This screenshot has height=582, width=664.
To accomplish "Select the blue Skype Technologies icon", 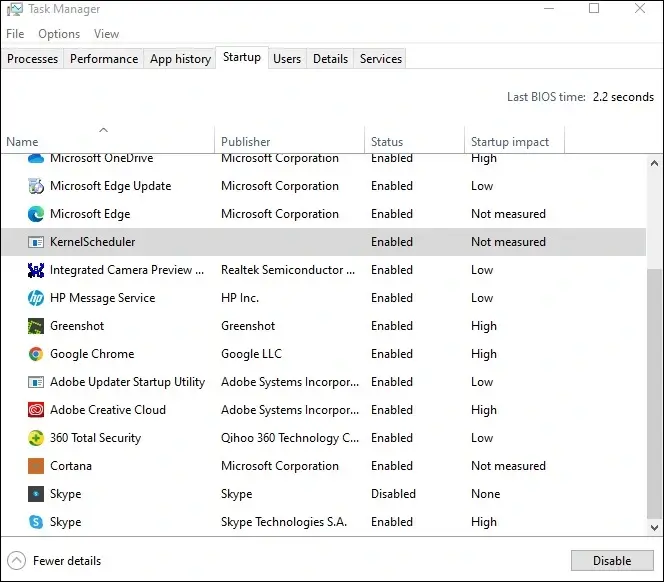I will [x=36, y=522].
